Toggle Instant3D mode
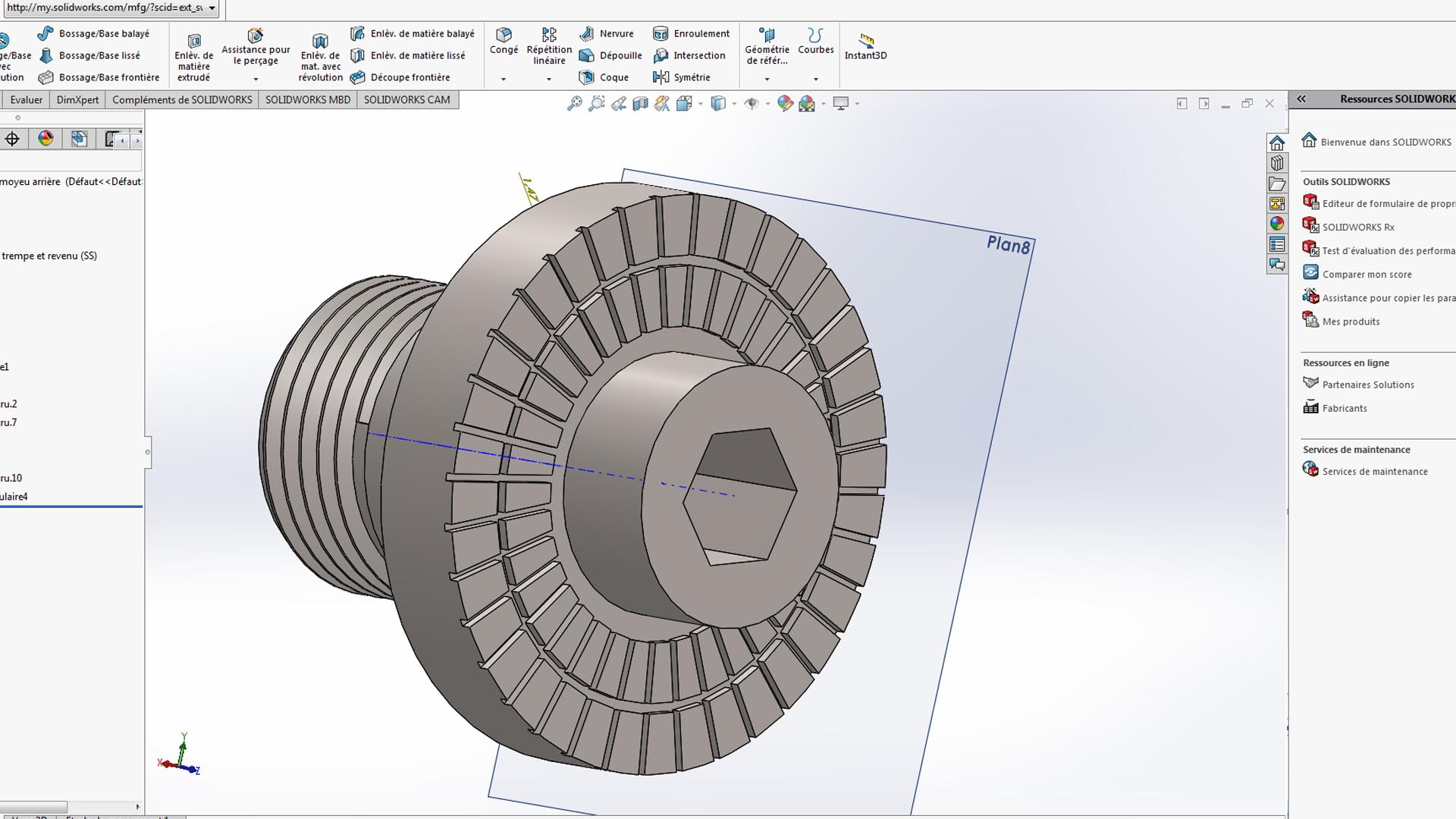The width and height of the screenshot is (1456, 819). click(865, 45)
